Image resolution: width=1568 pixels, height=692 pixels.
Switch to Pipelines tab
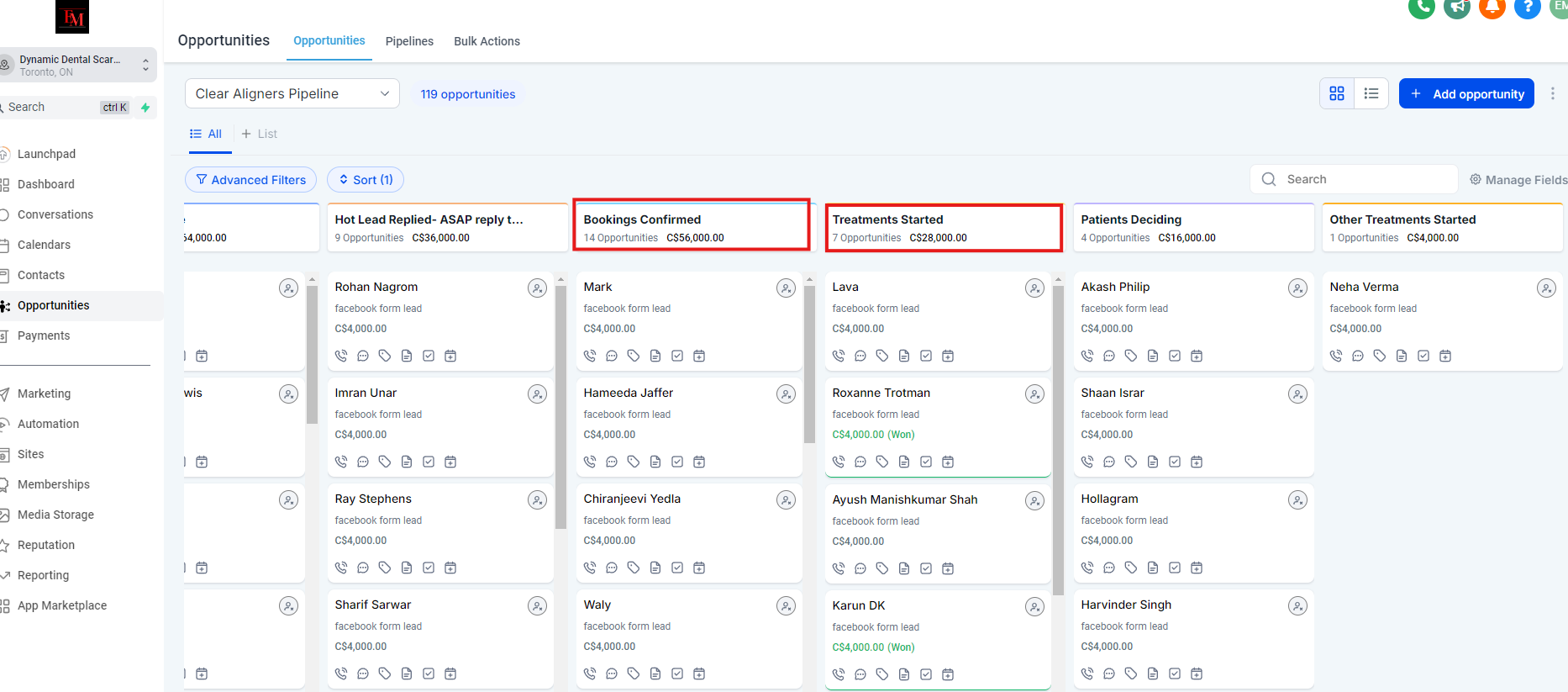409,41
